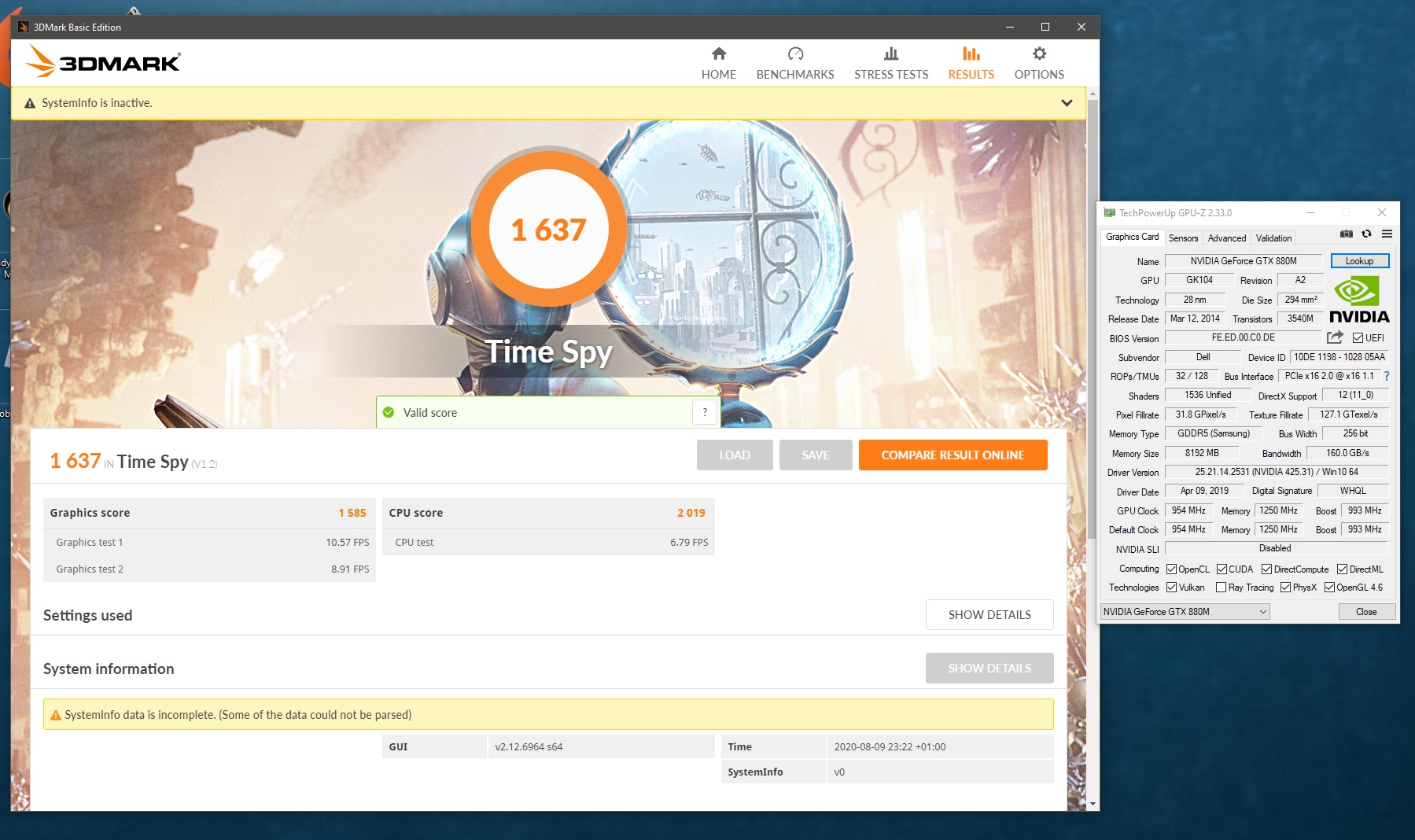The width and height of the screenshot is (1415, 840).
Task: Toggle the DirectCompute checkbox
Action: coord(1266,569)
